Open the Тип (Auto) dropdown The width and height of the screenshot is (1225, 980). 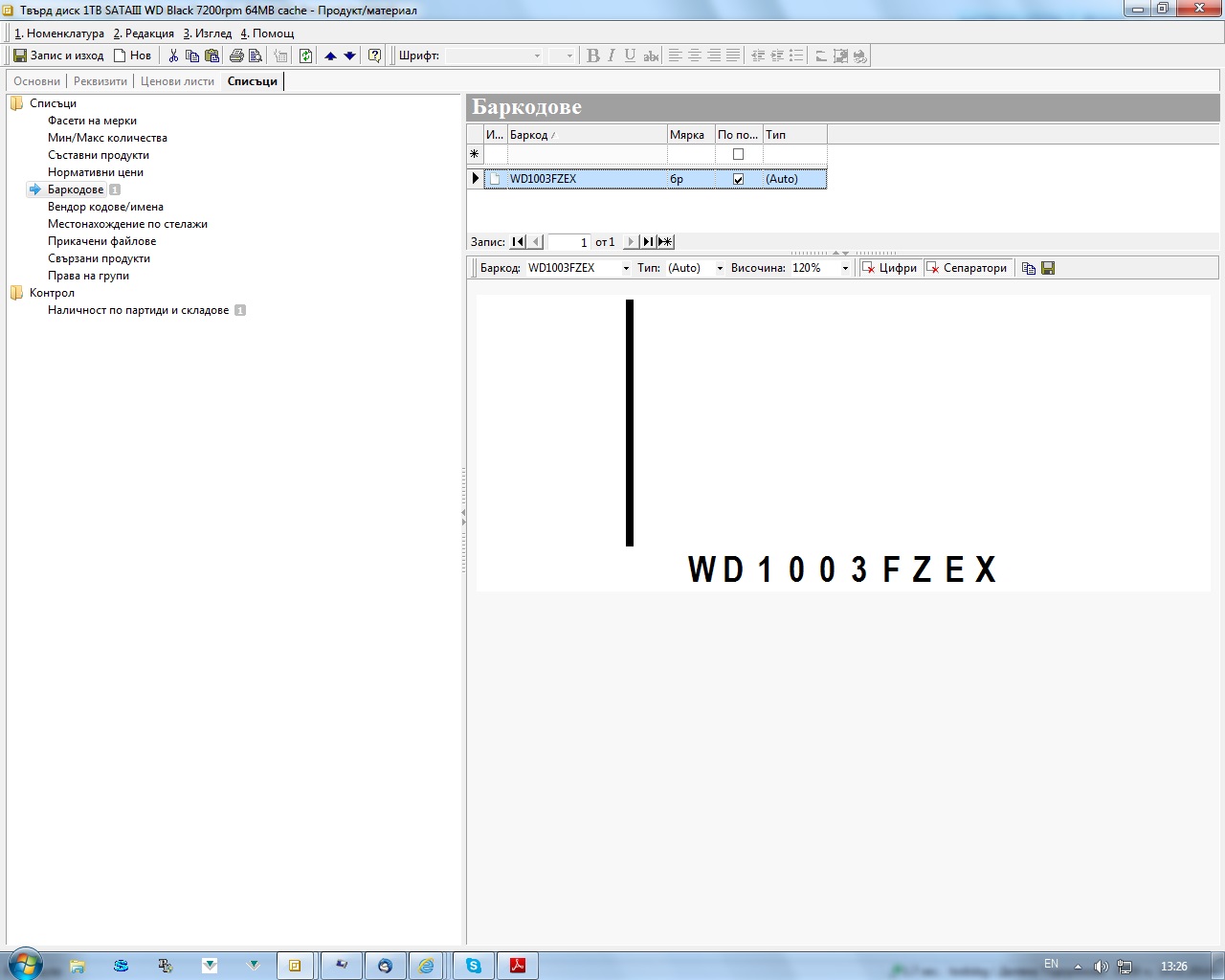pyautogui.click(x=720, y=268)
